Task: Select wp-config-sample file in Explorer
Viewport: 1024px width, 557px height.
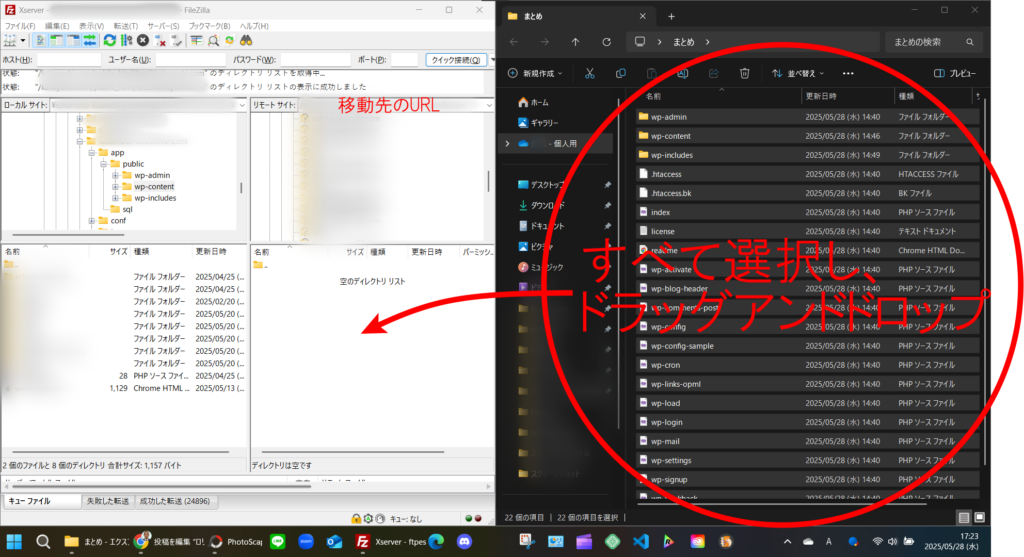Action: tap(807, 346)
